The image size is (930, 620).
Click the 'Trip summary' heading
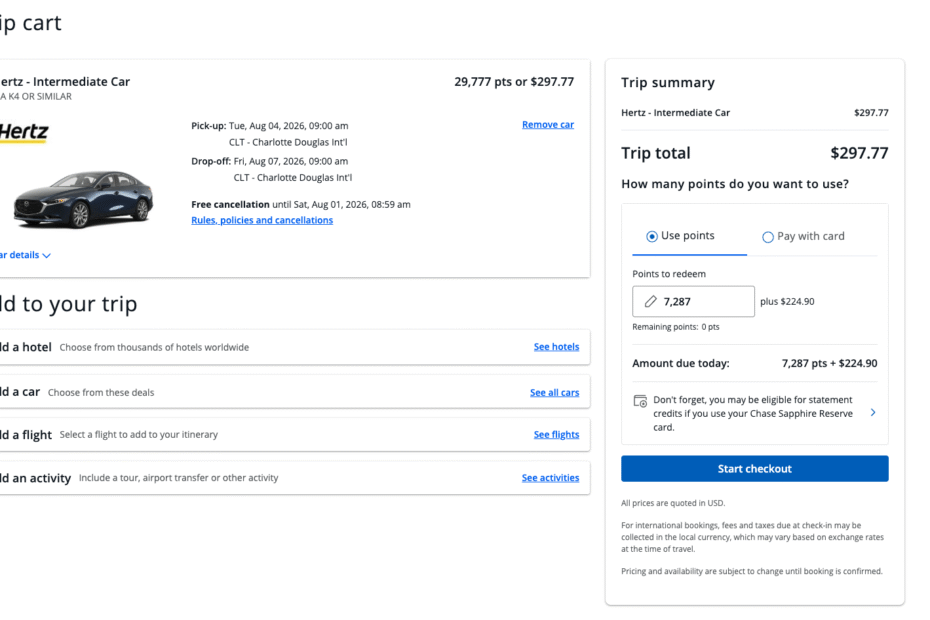pos(668,82)
